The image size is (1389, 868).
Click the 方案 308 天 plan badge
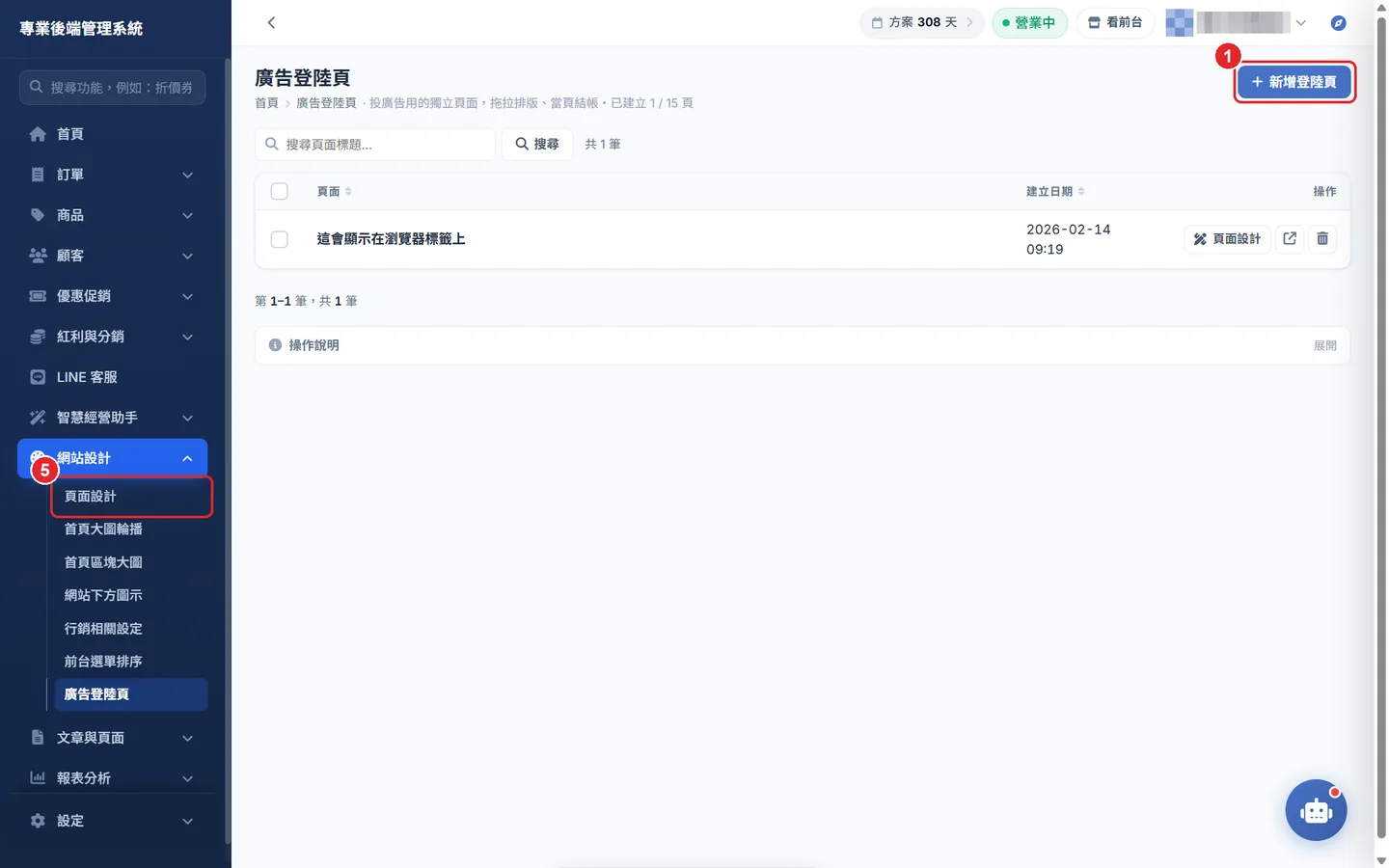[x=922, y=22]
